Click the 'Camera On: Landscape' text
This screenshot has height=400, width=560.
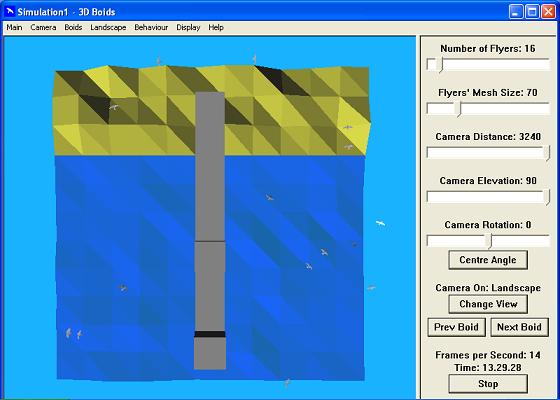488,288
